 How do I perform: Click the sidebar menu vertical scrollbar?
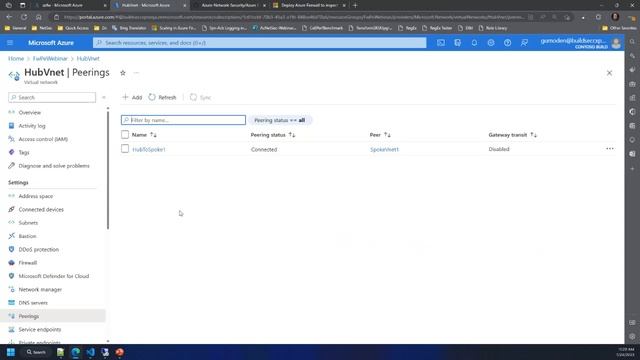pyautogui.click(x=108, y=169)
